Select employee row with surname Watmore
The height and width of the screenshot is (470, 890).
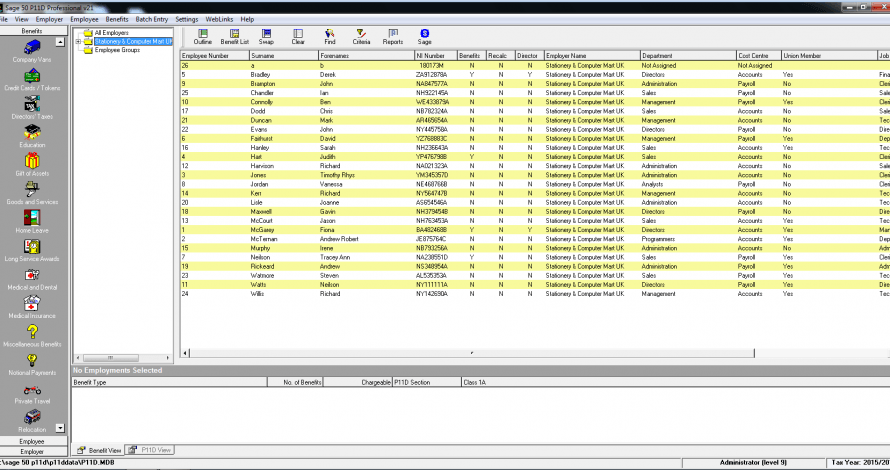click(x=535, y=275)
